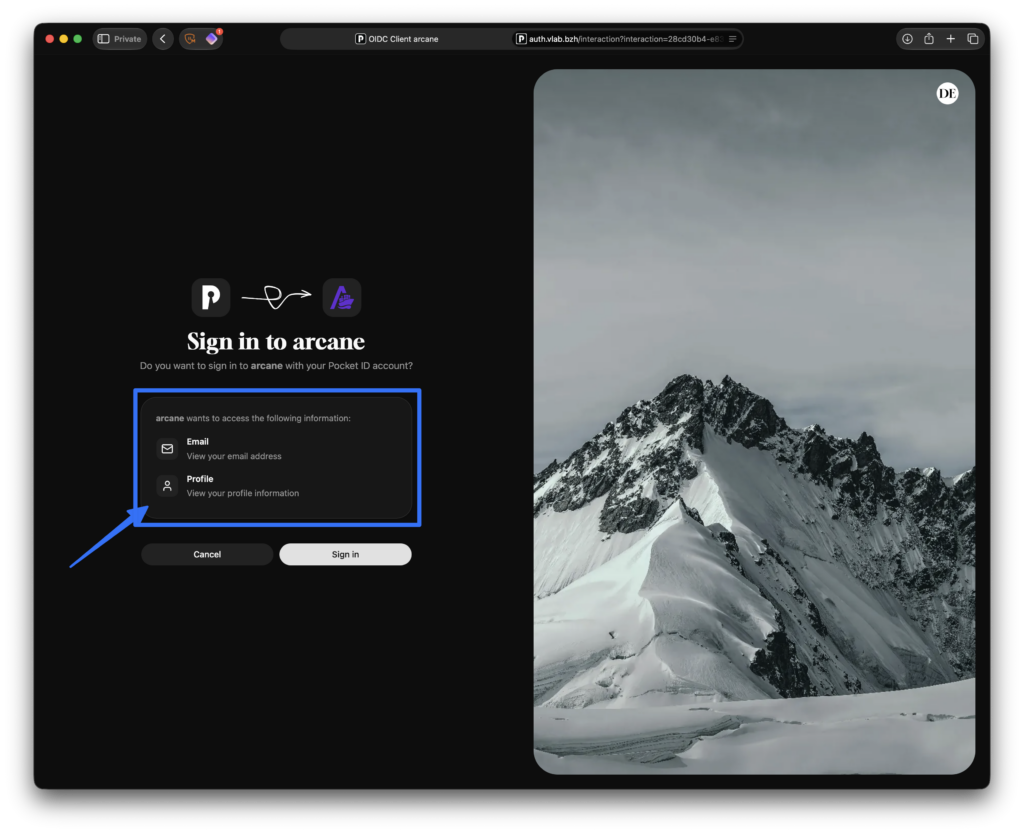Viewport: 1024px width, 834px height.
Task: Click the Pocket ID P logo
Action: [210, 297]
